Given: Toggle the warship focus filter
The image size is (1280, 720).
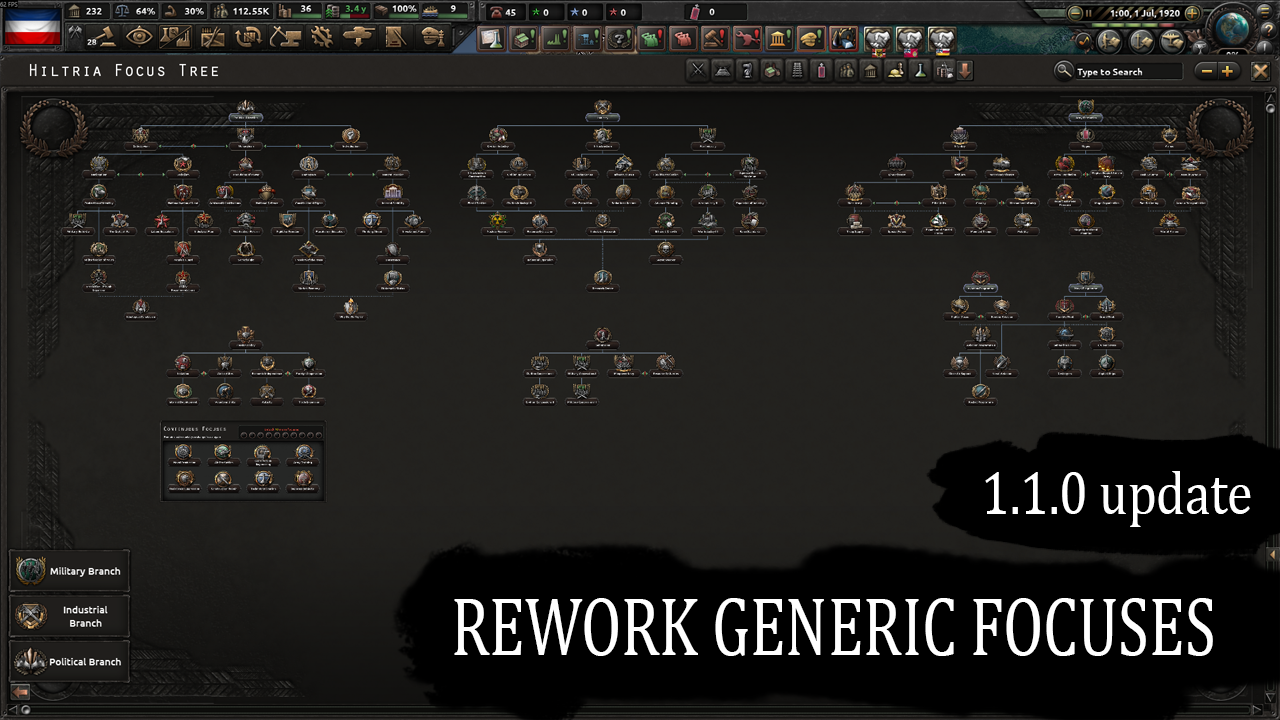Looking at the screenshot, I should tap(722, 71).
